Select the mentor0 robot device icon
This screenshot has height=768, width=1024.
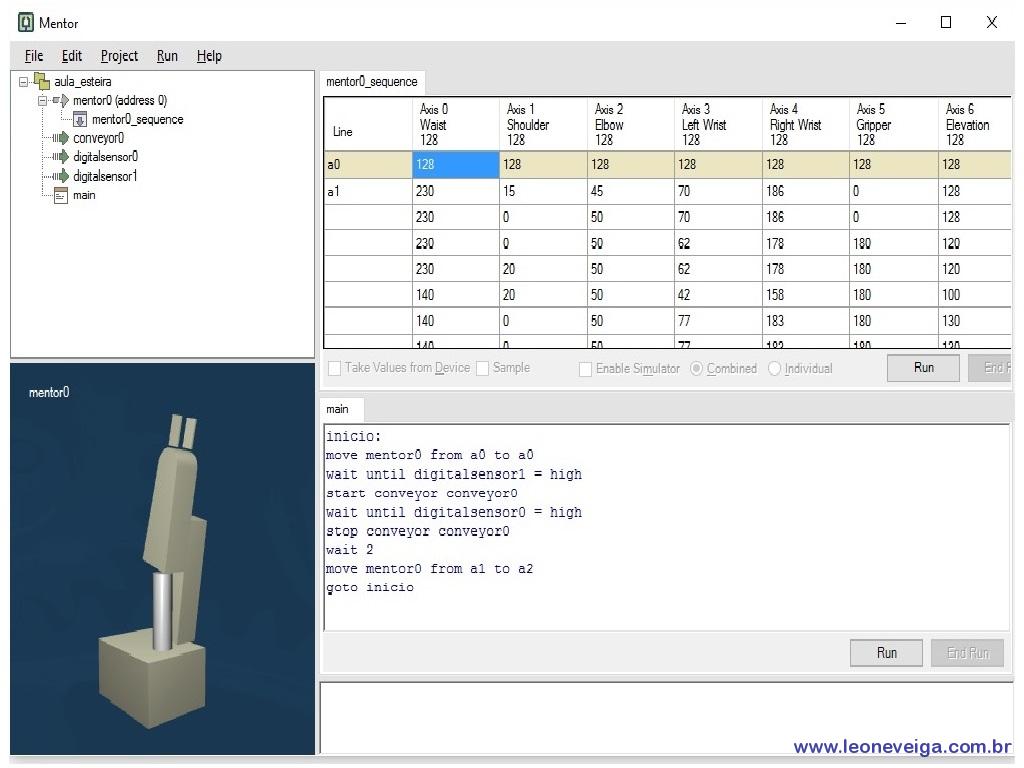coord(61,101)
